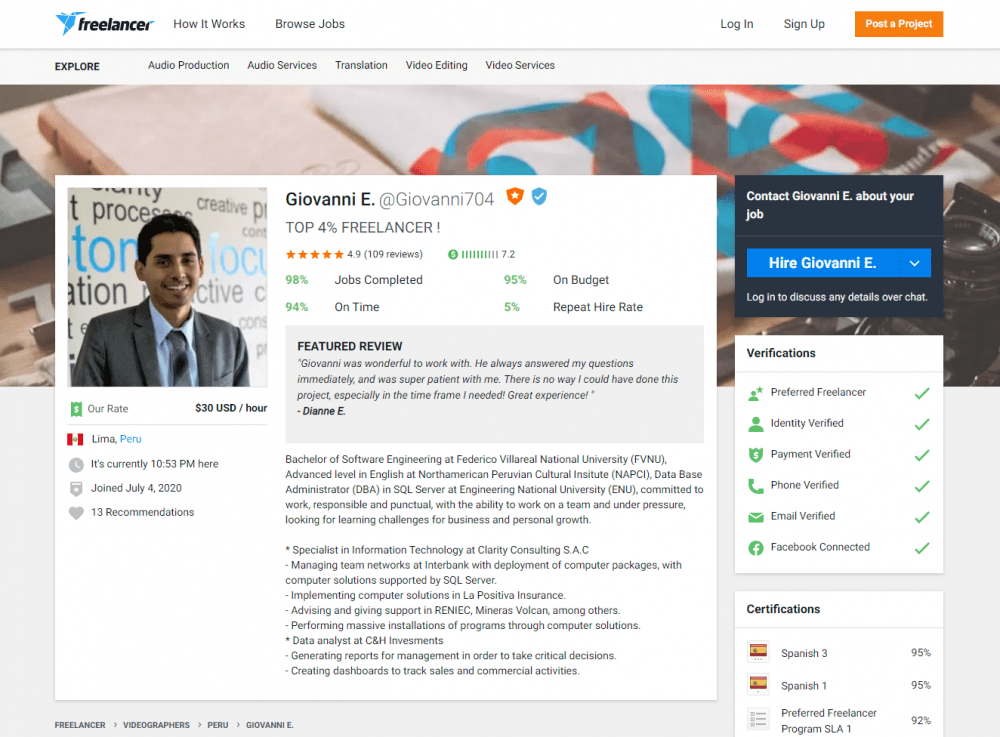Click the Phone Verified icon

click(x=756, y=486)
